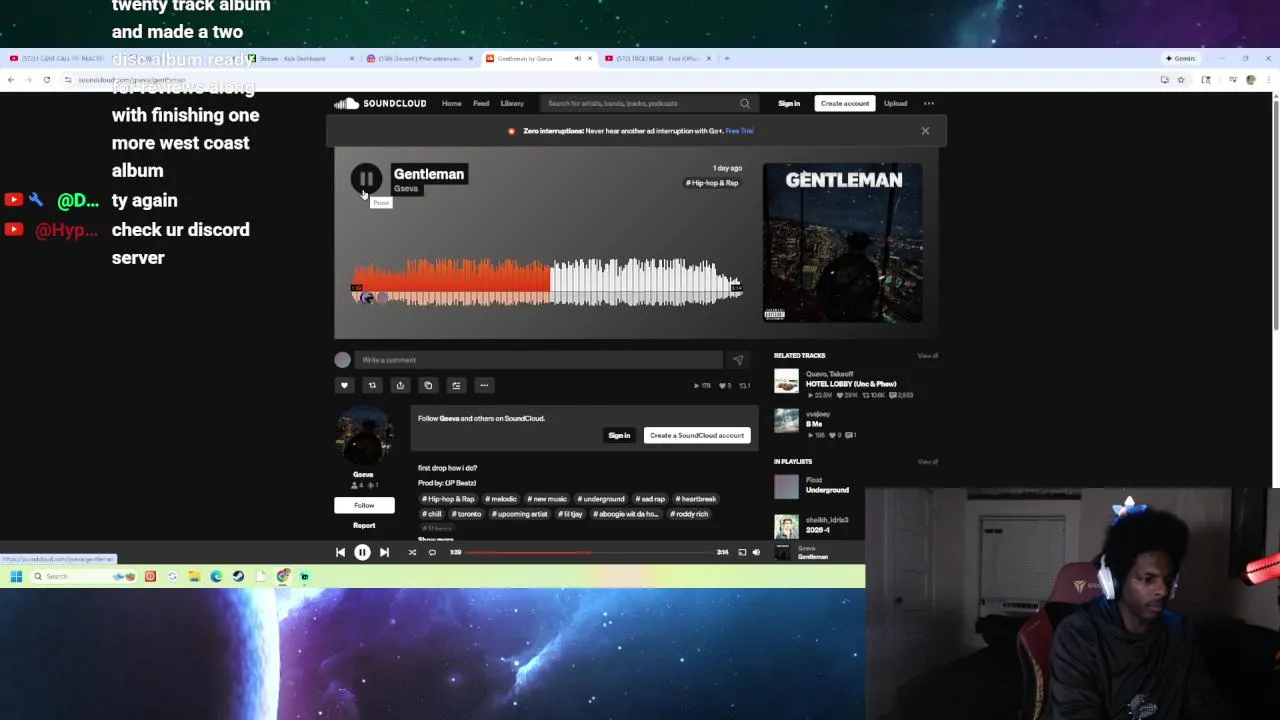Open the new music tag
This screenshot has height=720, width=1280.
point(547,499)
